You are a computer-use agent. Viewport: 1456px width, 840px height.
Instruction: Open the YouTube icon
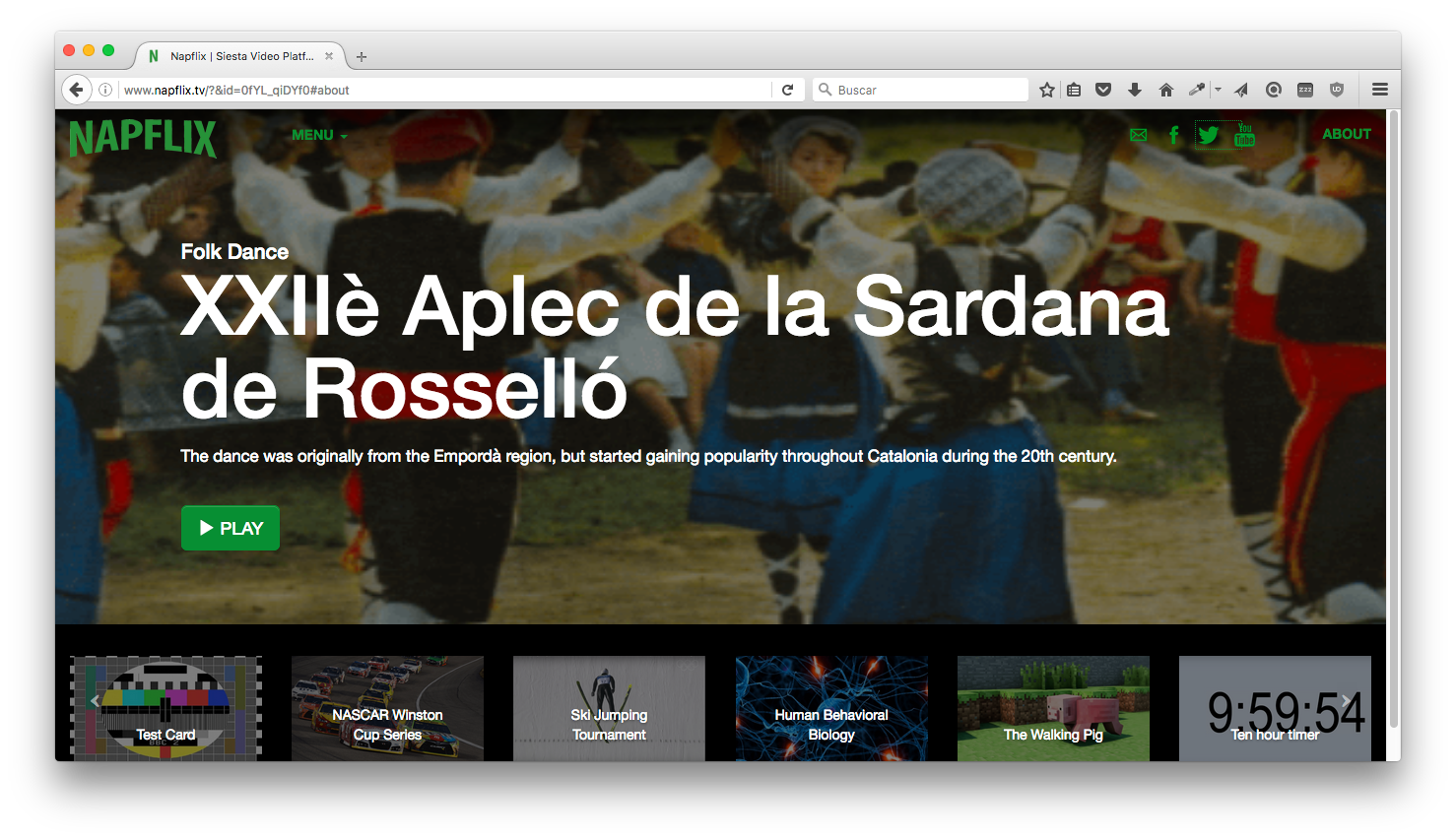pyautogui.click(x=1244, y=135)
